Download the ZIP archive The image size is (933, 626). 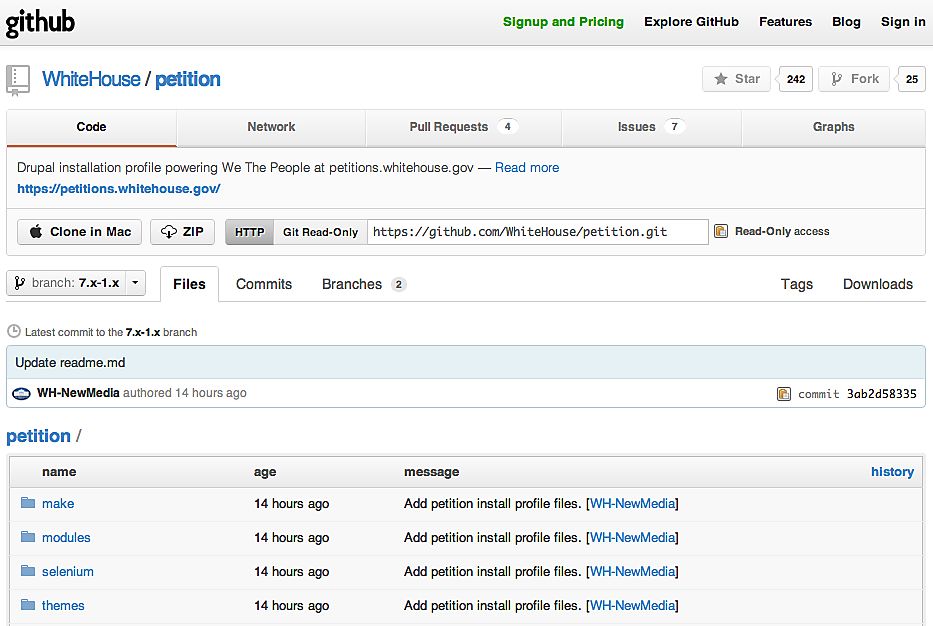click(x=182, y=231)
